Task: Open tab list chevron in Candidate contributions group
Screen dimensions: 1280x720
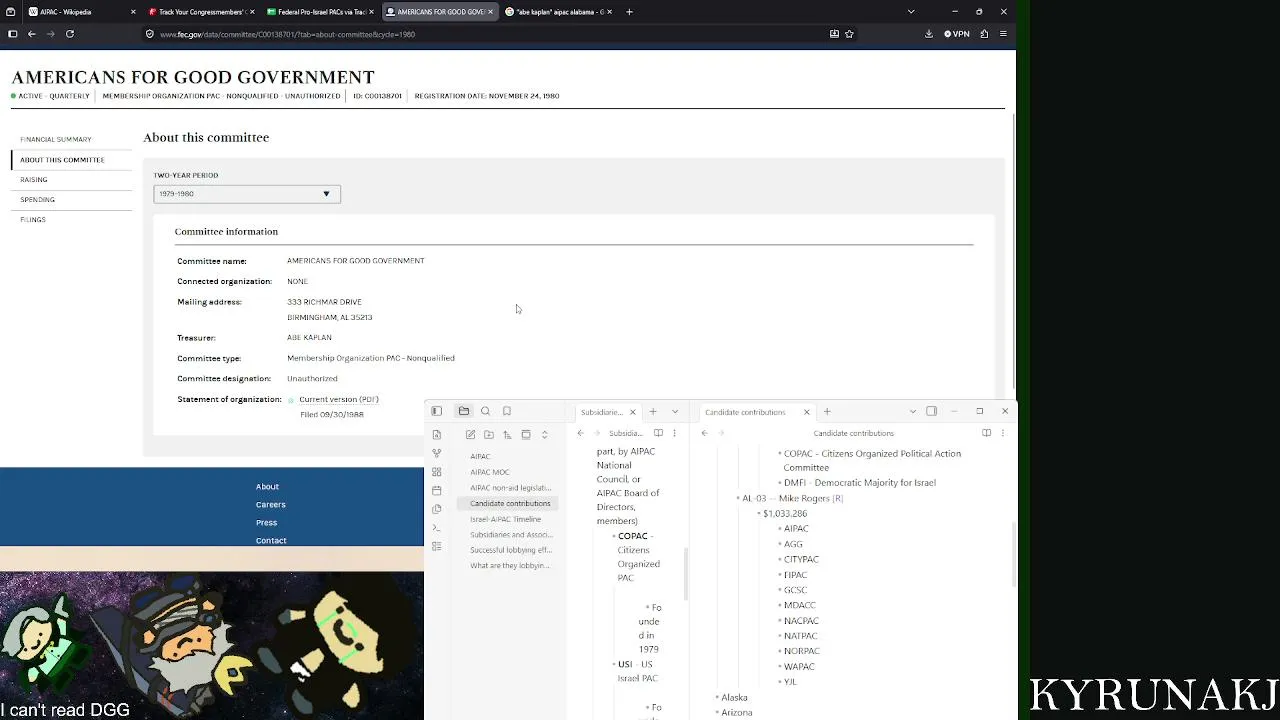Action: coord(912,411)
